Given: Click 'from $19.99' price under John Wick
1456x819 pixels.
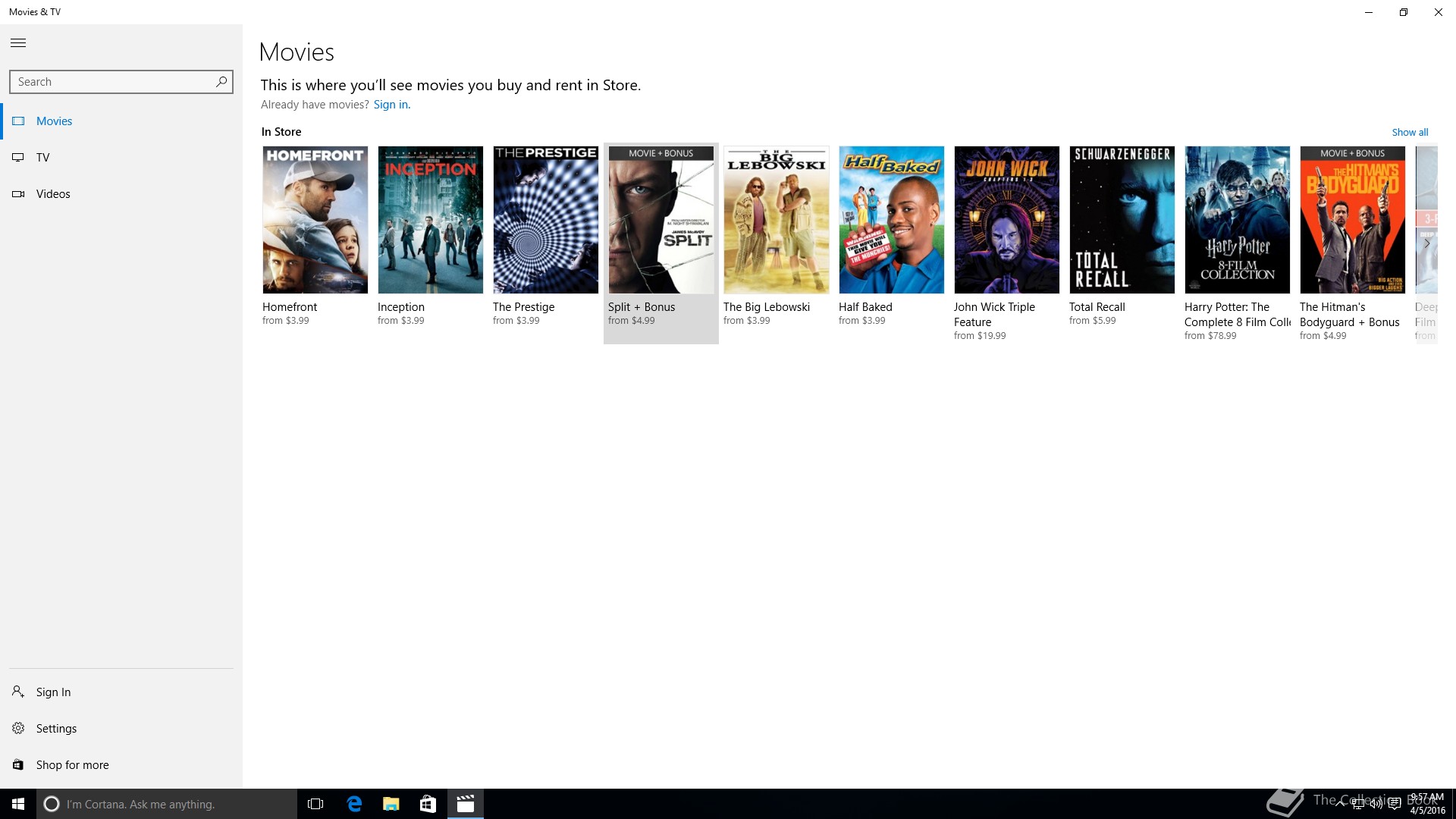Looking at the screenshot, I should (980, 336).
